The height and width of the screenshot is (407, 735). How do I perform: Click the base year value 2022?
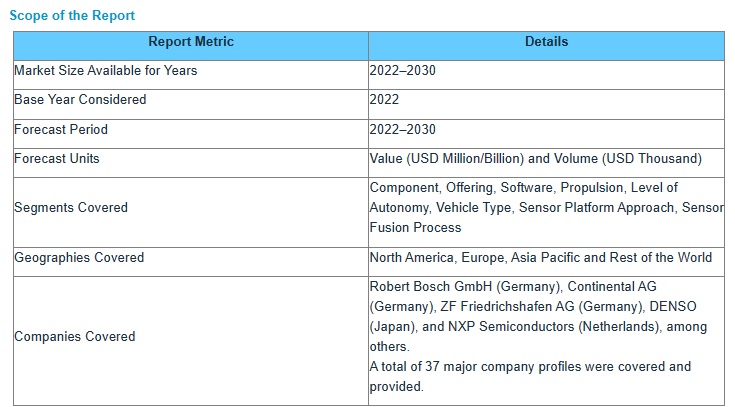pos(384,99)
